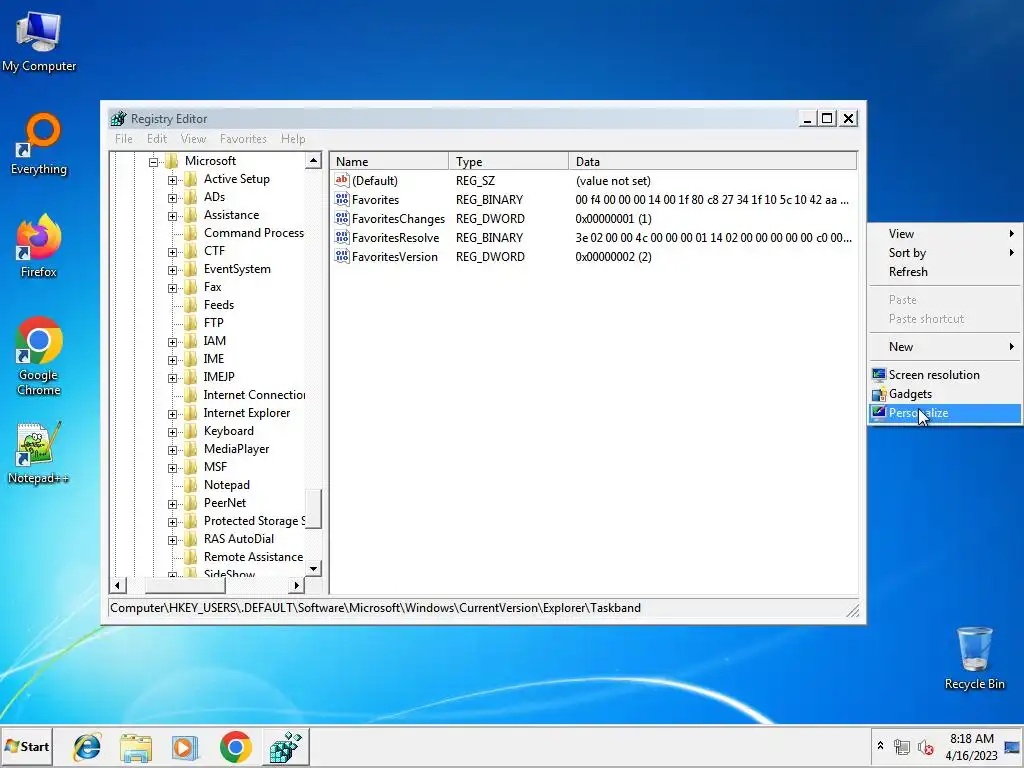This screenshot has width=1024, height=768.
Task: Click the Start button
Action: (x=27, y=746)
